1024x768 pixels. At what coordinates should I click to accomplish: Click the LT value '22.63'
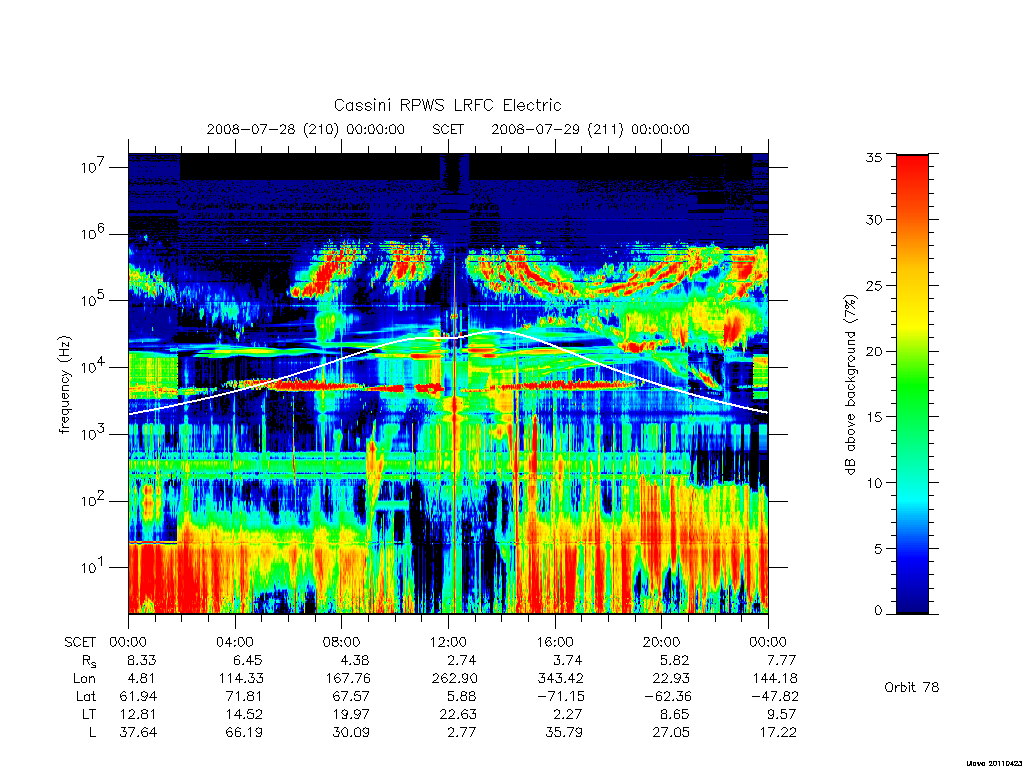(x=458, y=714)
